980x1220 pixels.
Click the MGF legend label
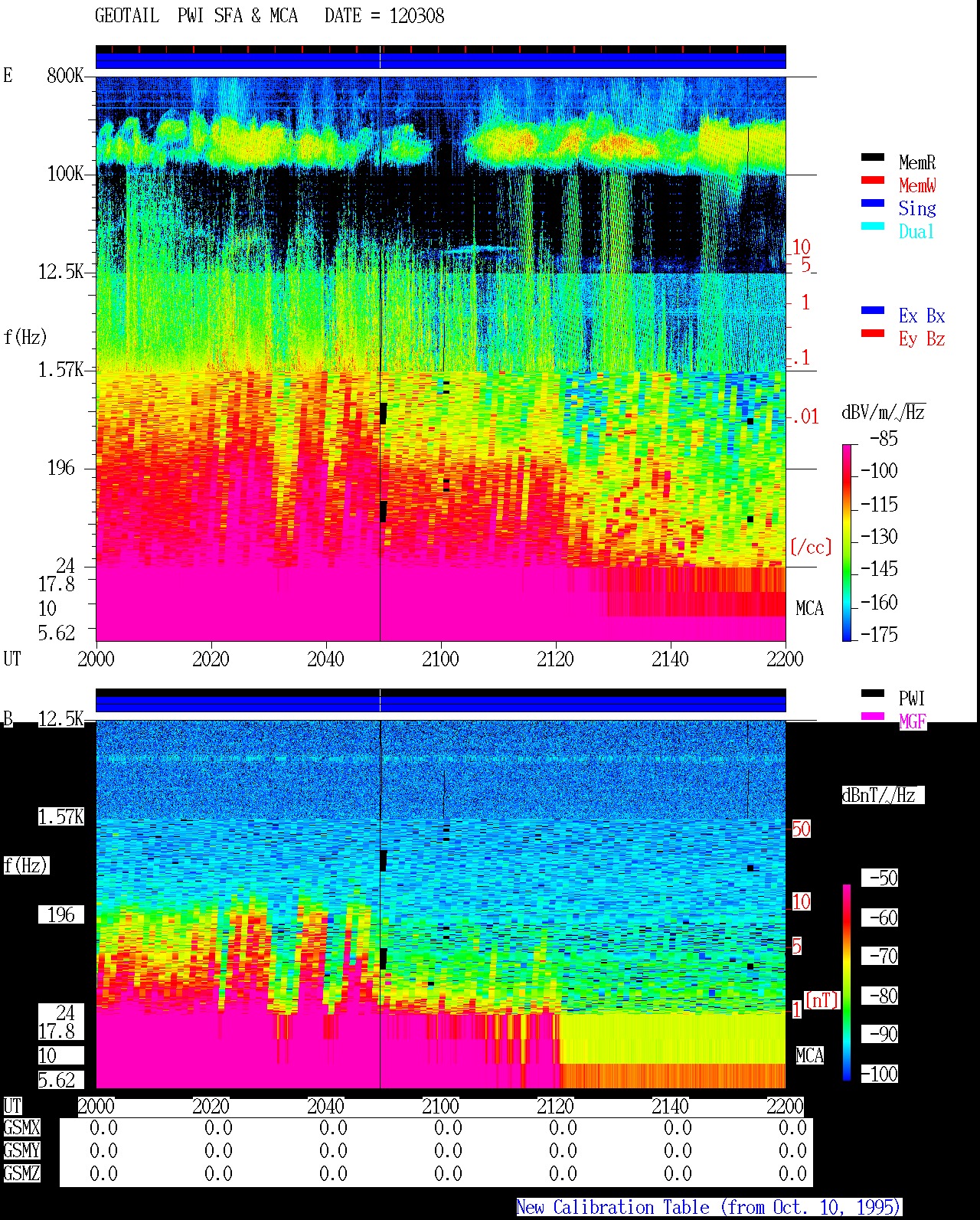point(912,721)
